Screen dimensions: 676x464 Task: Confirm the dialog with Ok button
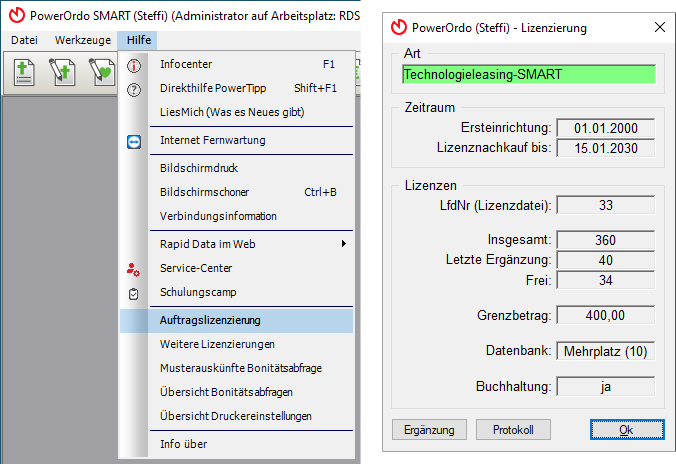pyautogui.click(x=627, y=430)
